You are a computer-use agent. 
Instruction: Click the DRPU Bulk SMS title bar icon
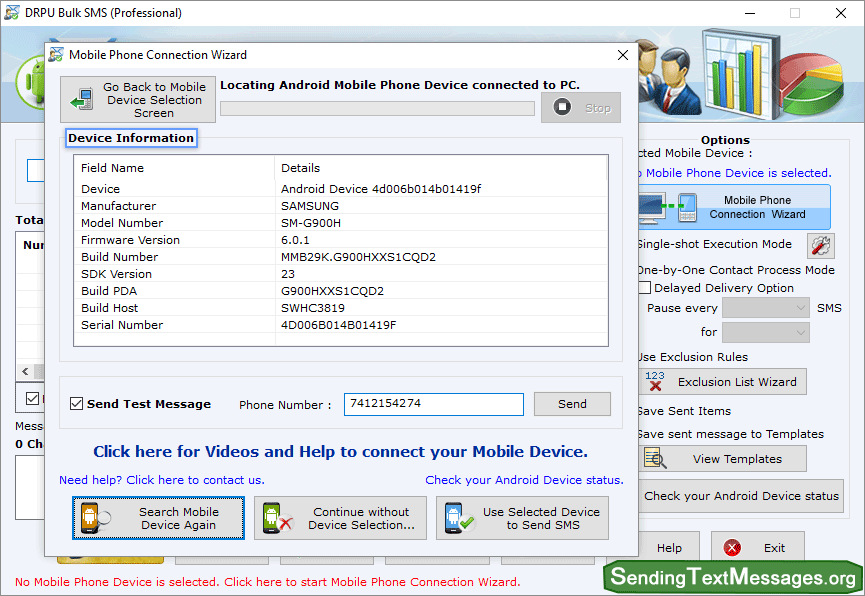pyautogui.click(x=12, y=13)
